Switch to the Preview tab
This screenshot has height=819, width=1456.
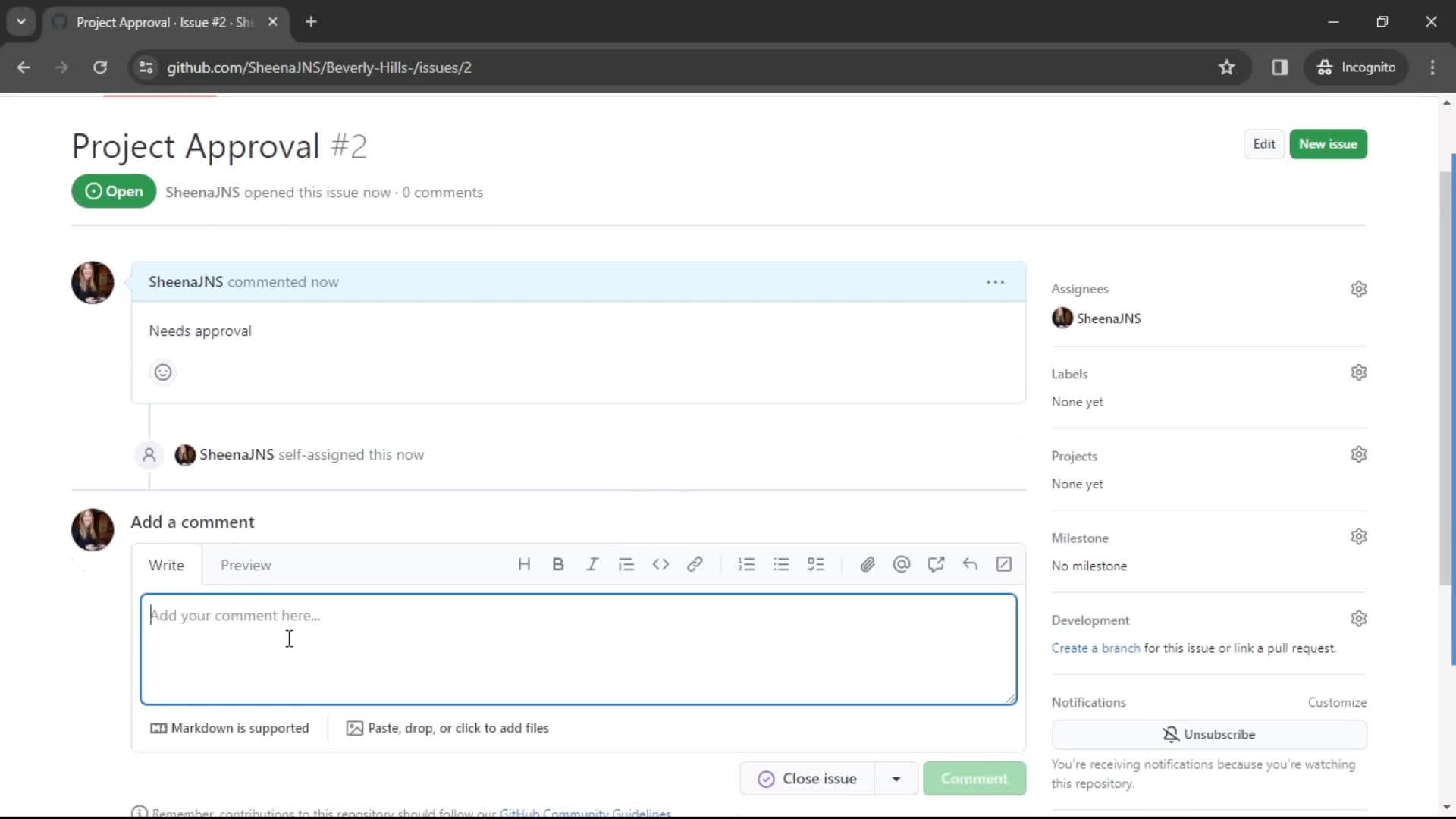tap(246, 565)
